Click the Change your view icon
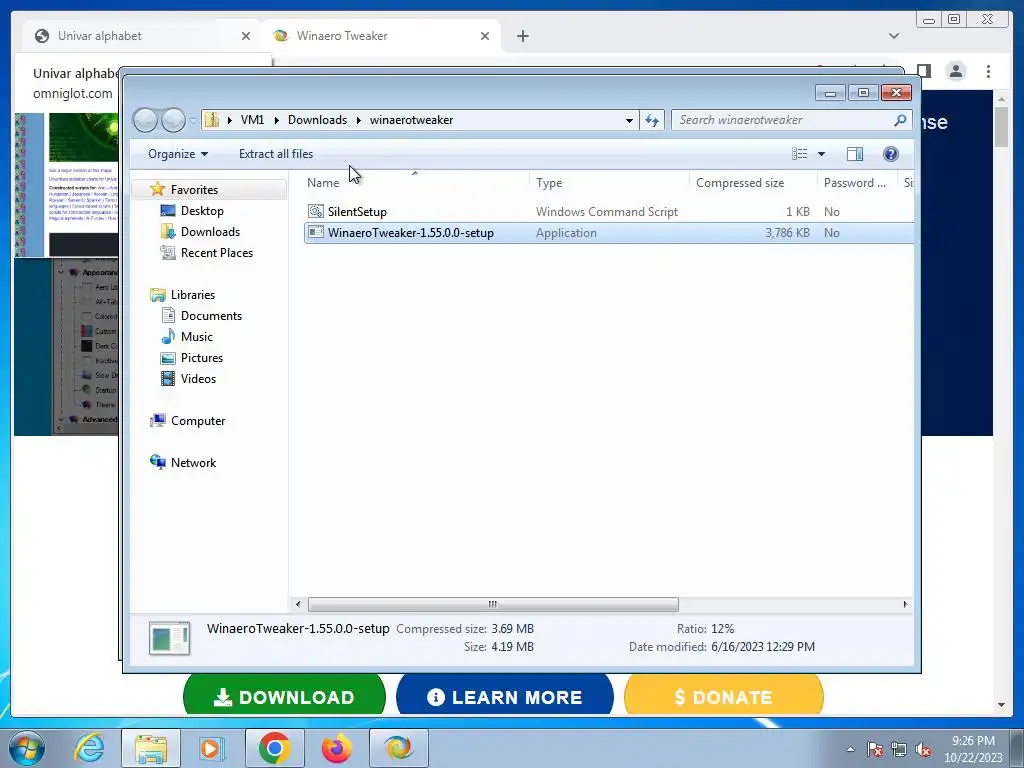Screen dimensions: 1024x768 pyautogui.click(x=799, y=154)
